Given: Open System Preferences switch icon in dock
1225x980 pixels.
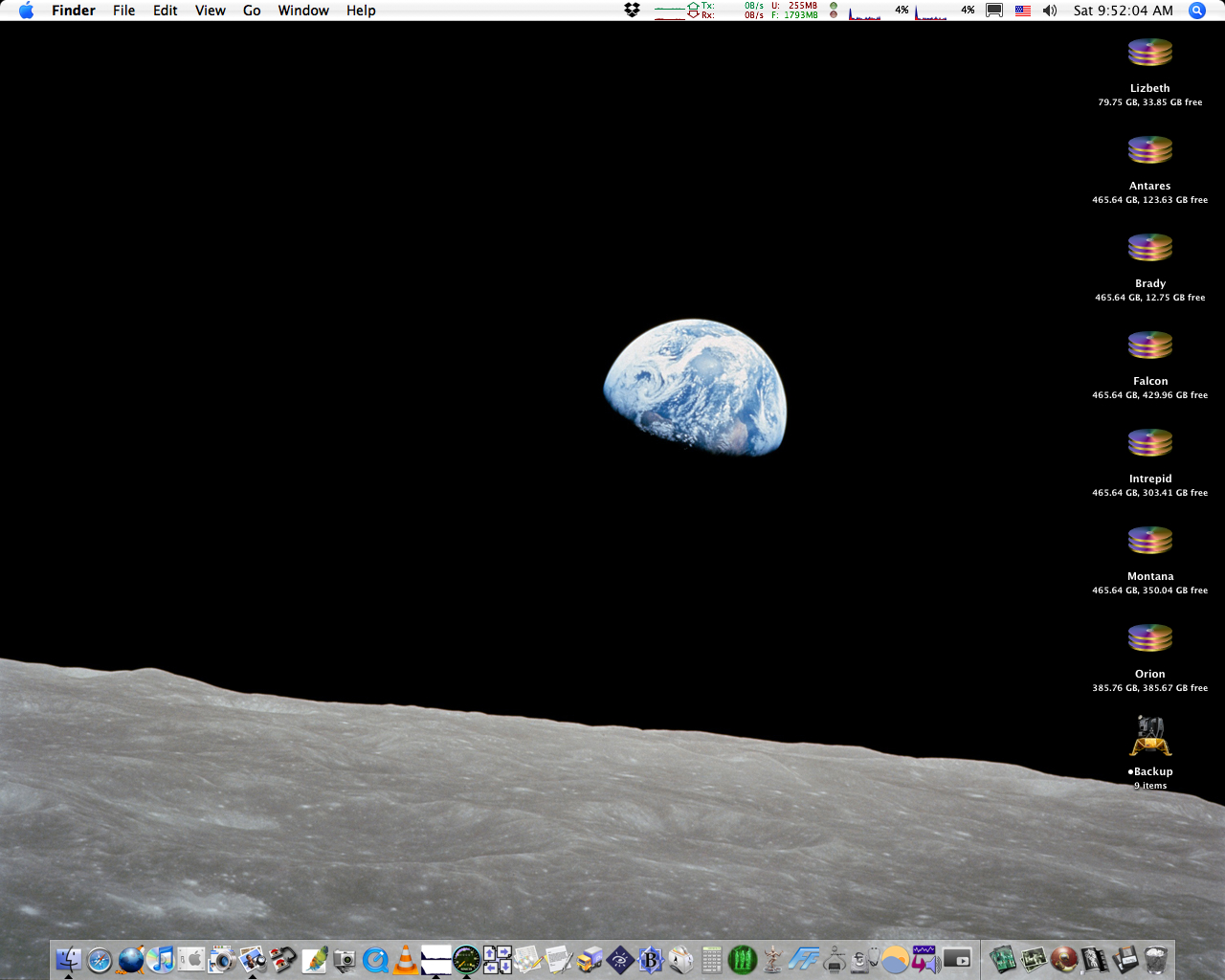Looking at the screenshot, I should (191, 959).
